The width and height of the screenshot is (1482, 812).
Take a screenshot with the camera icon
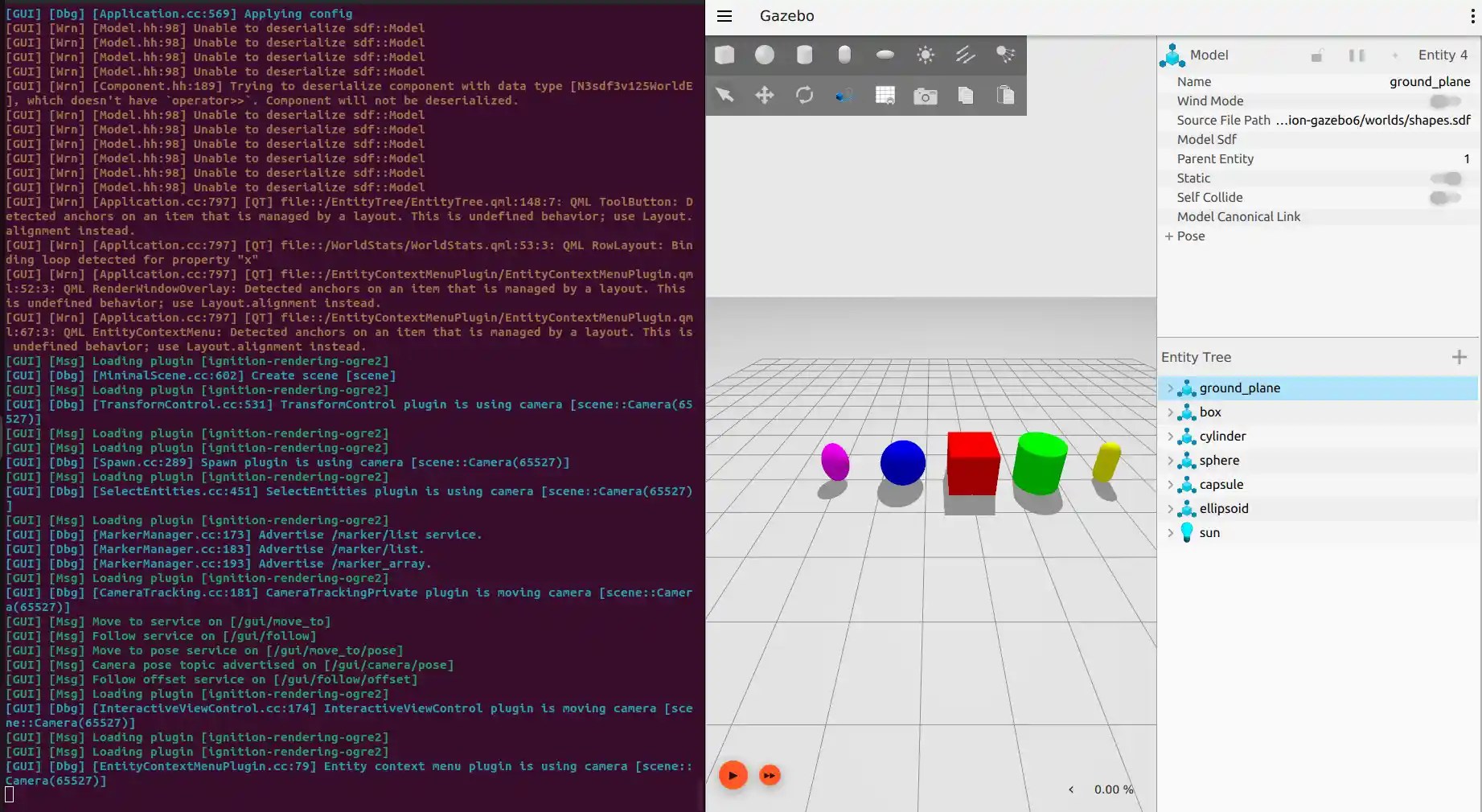926,96
